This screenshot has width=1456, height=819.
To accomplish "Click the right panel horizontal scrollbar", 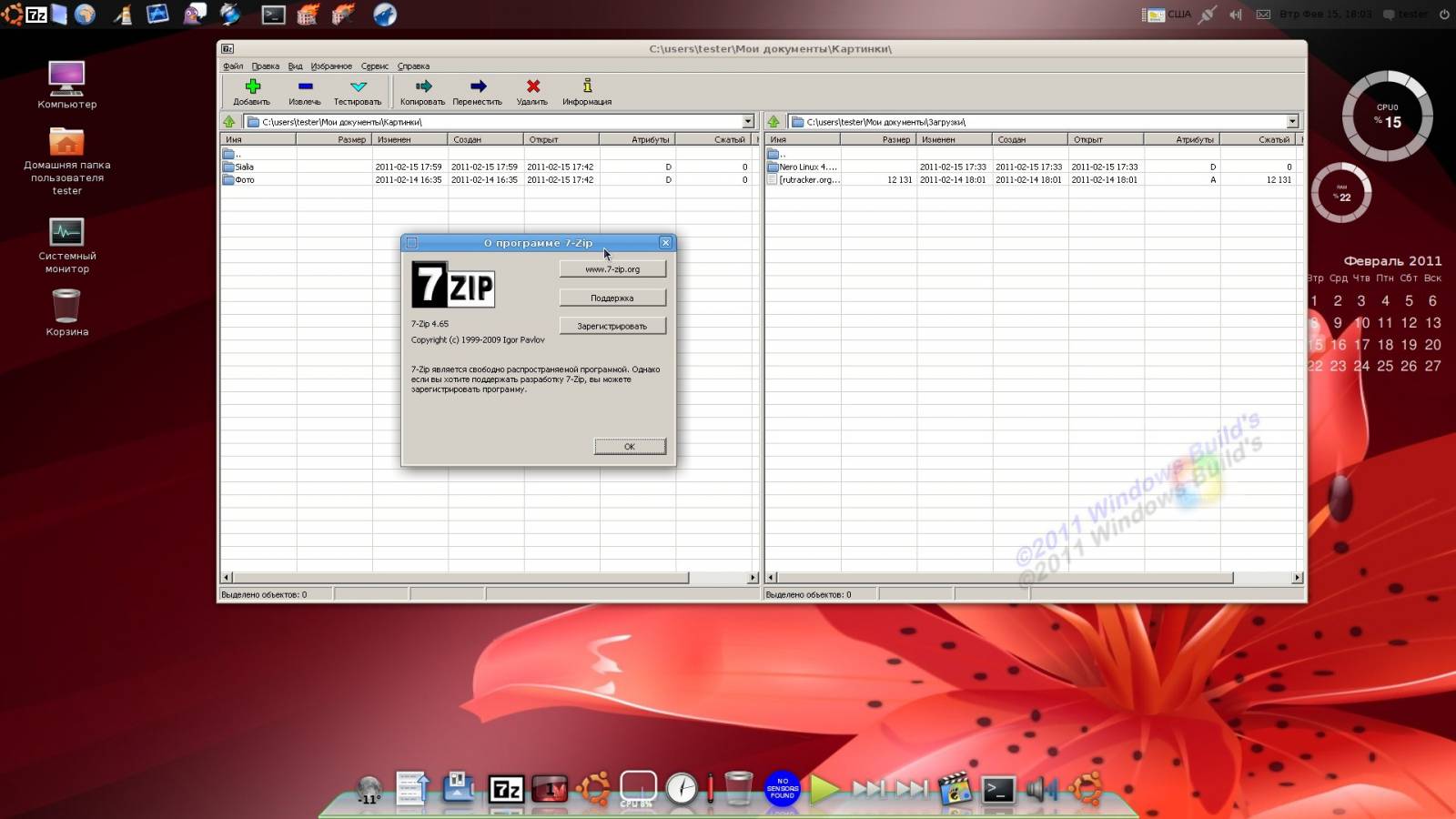I will coord(1005,578).
